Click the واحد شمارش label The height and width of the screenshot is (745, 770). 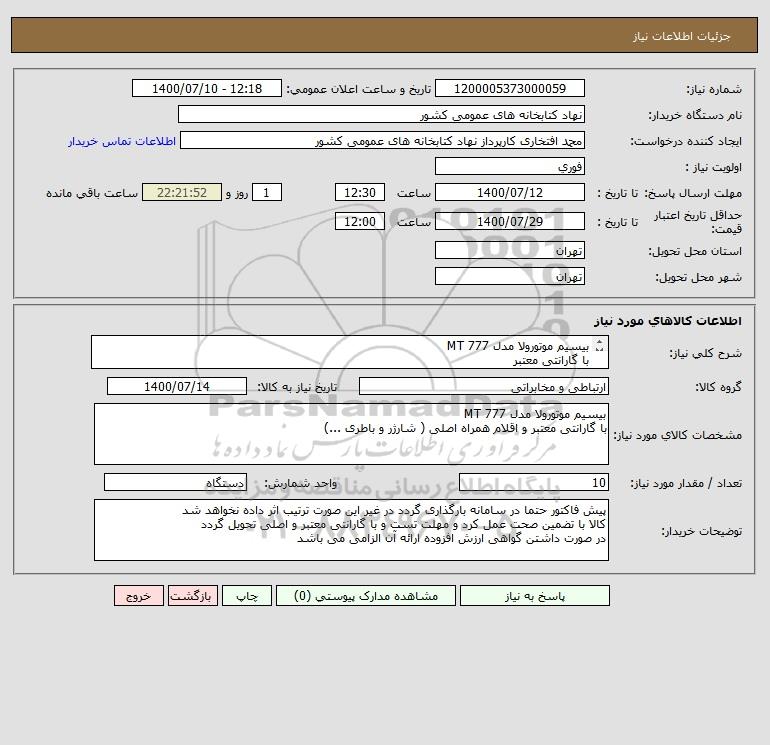coord(301,483)
